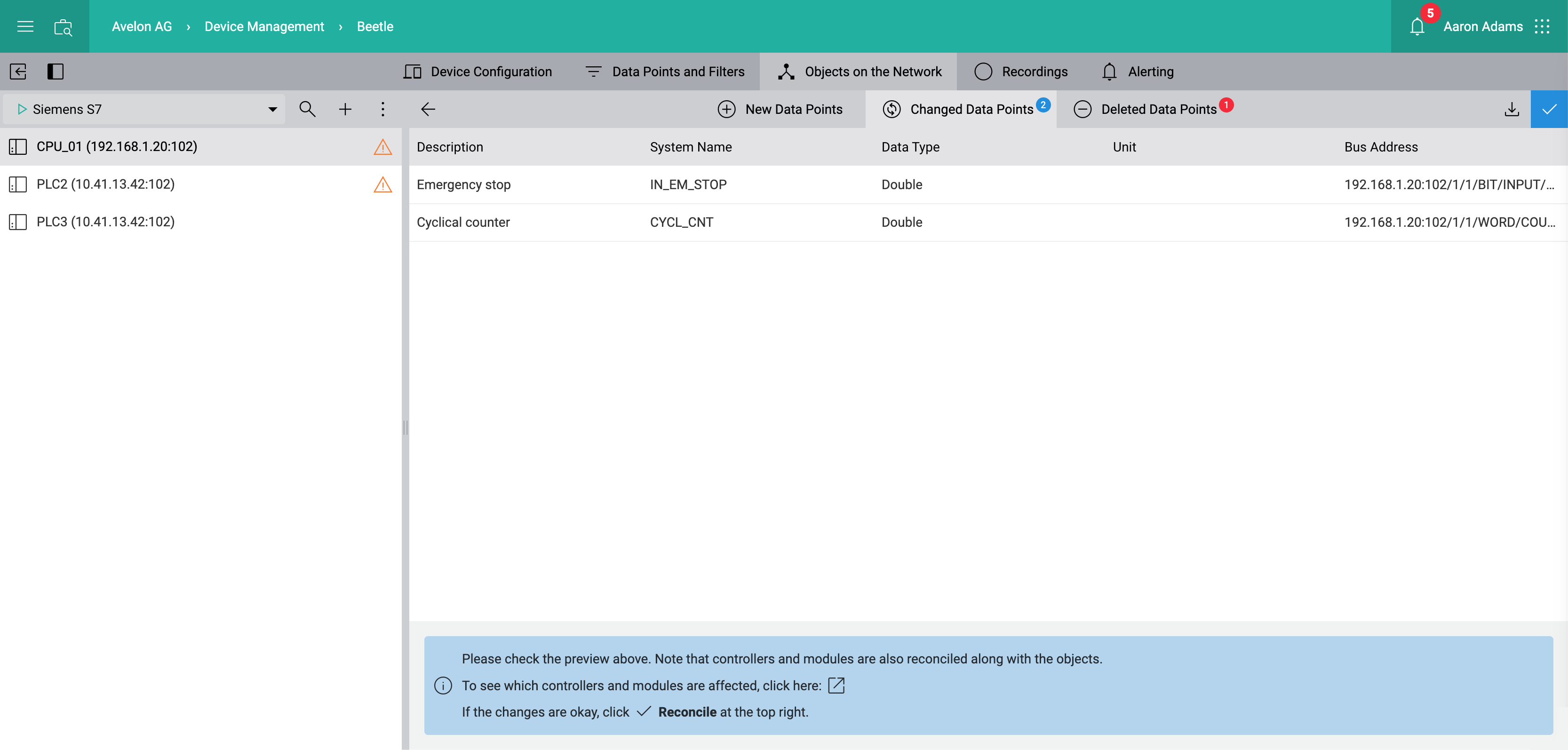Collapse the navigation with the exit-arrow icon
The image size is (1568, 750).
coord(18,71)
